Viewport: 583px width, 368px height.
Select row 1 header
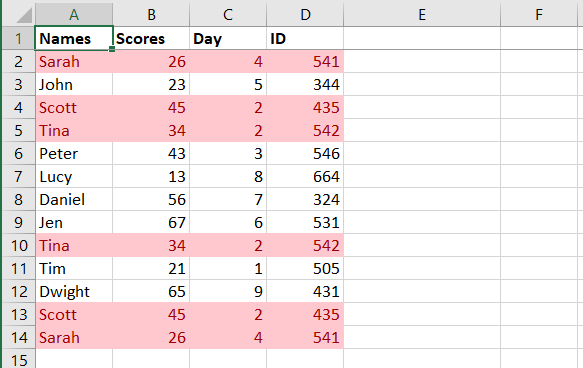coord(19,38)
